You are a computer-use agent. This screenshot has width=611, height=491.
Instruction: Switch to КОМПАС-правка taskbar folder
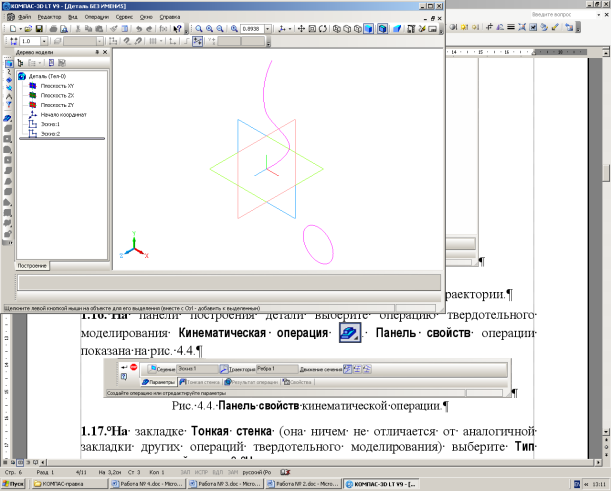(x=70, y=484)
